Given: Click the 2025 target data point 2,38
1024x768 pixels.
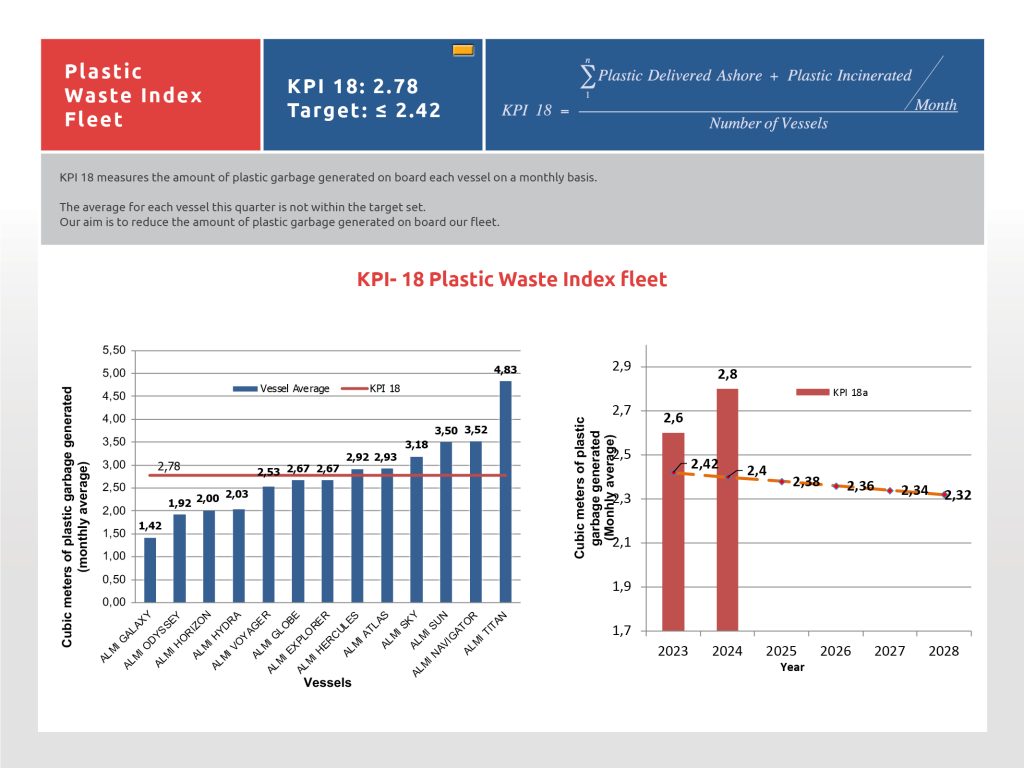Looking at the screenshot, I should [781, 482].
